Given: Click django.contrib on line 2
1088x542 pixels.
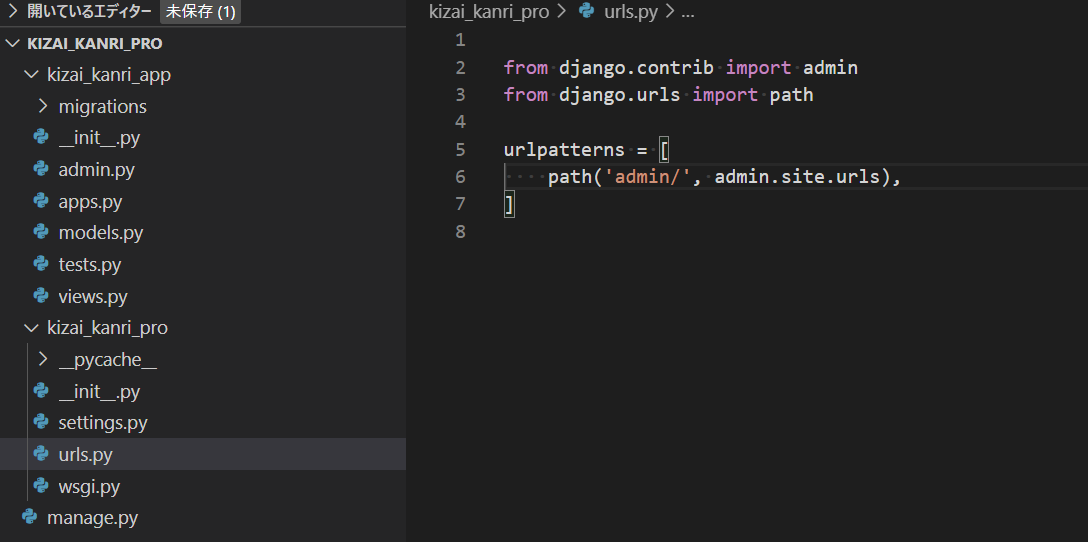Looking at the screenshot, I should tap(636, 67).
